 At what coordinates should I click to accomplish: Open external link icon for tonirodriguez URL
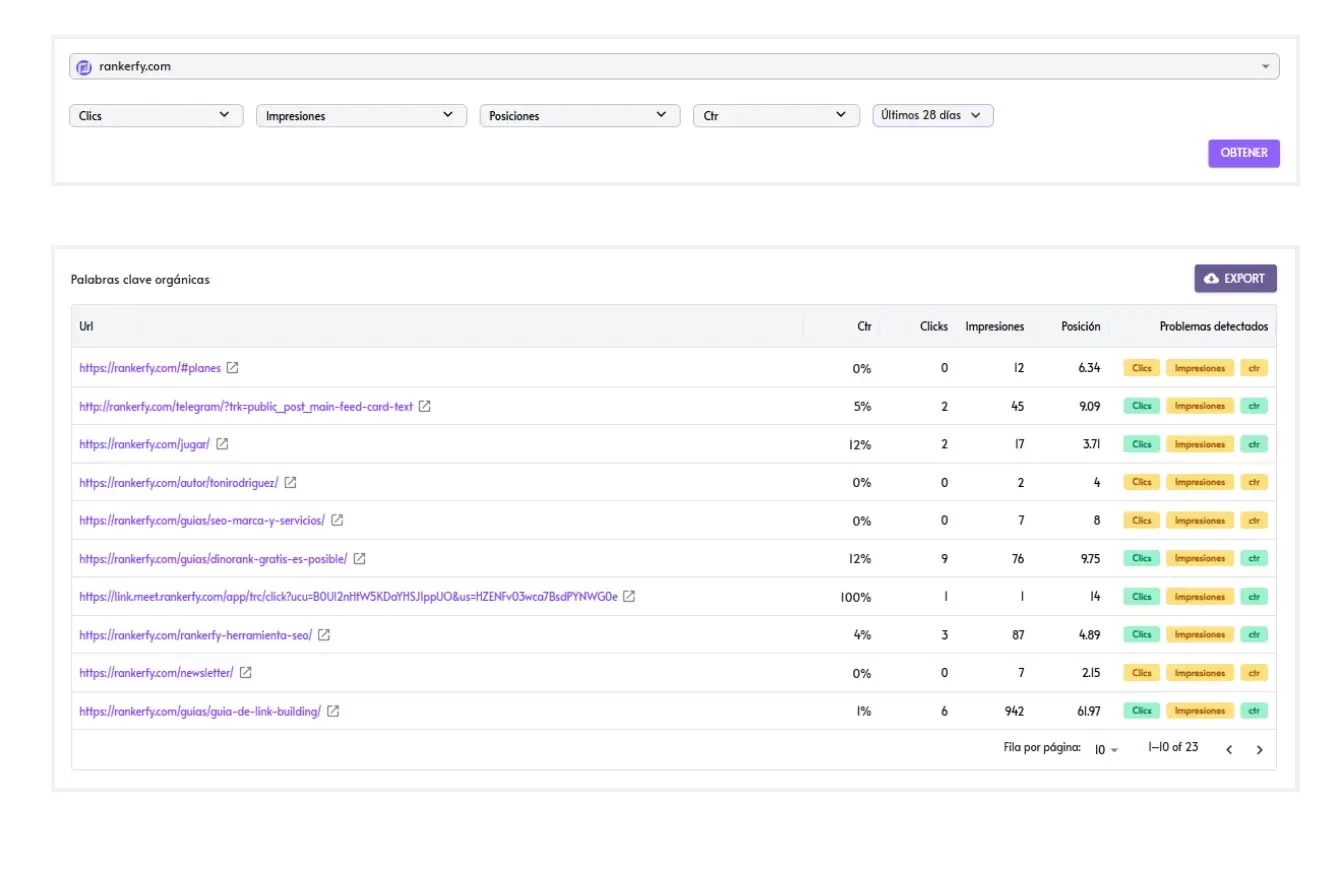tap(290, 482)
